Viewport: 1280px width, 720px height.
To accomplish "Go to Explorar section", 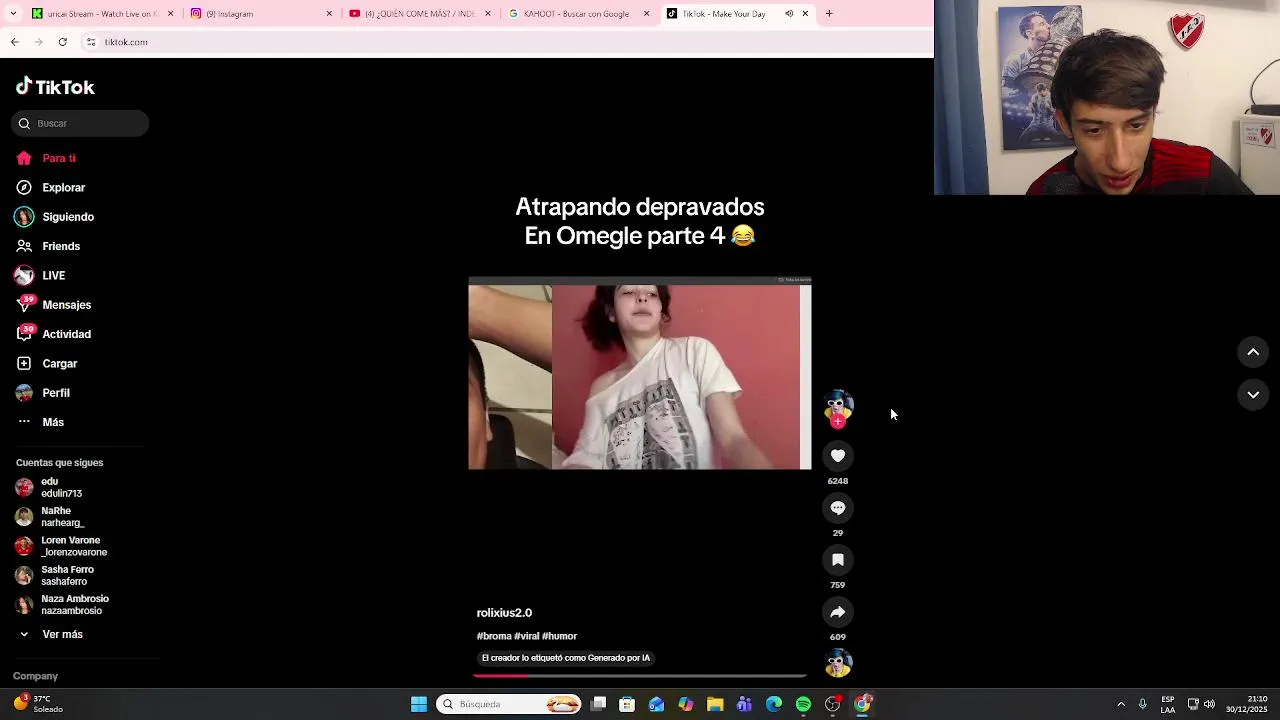I will coord(50,187).
